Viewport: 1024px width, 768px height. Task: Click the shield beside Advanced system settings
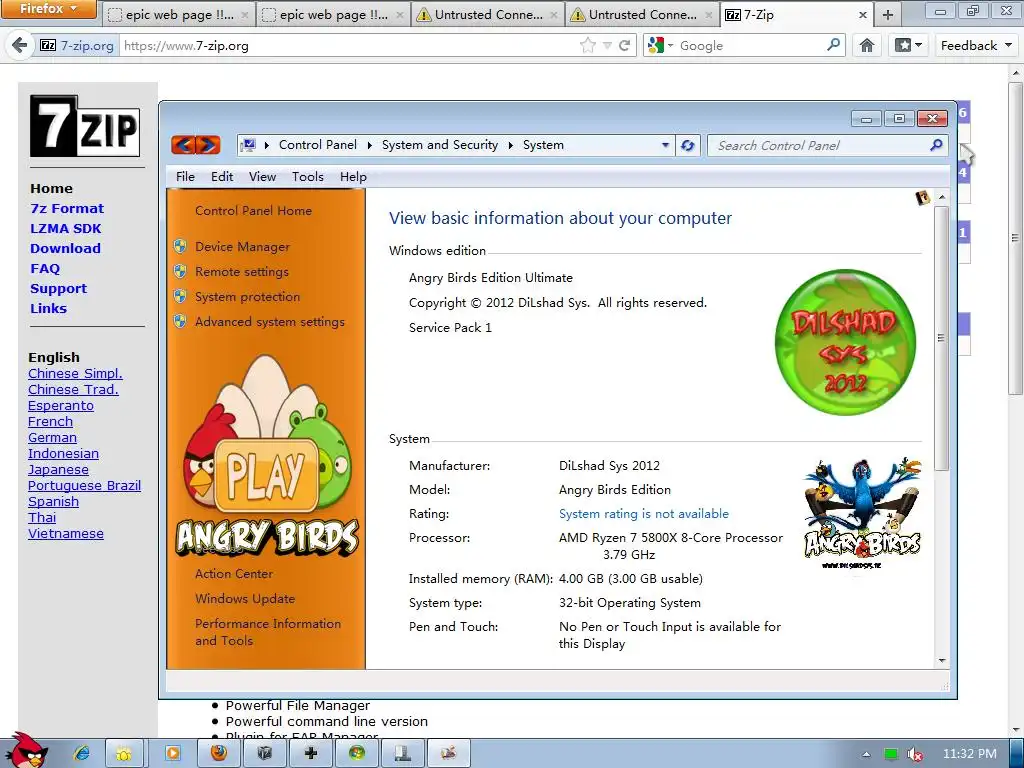pos(180,321)
